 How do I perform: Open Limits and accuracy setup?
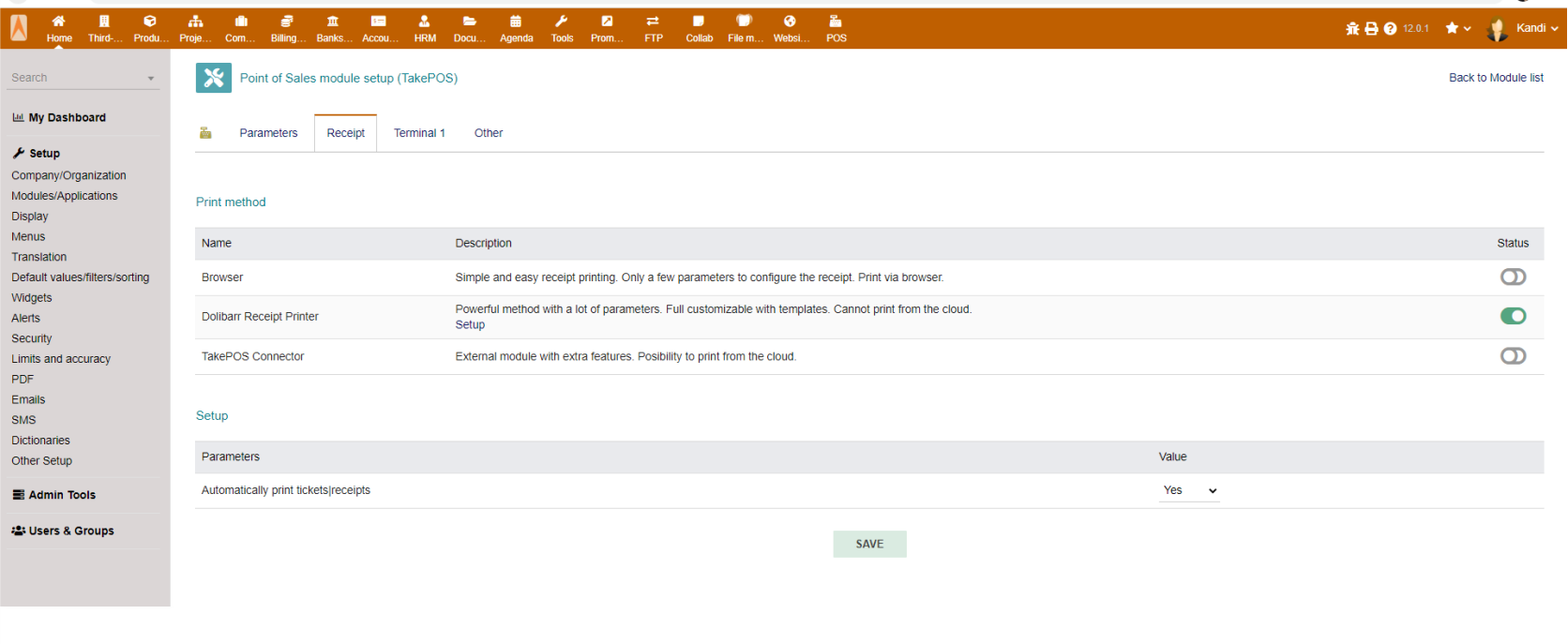click(61, 359)
